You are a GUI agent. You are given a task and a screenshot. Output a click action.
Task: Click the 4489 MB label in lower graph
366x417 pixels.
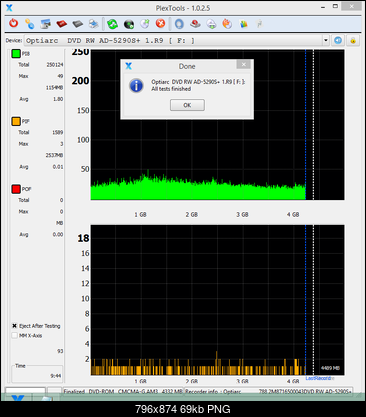(330, 368)
